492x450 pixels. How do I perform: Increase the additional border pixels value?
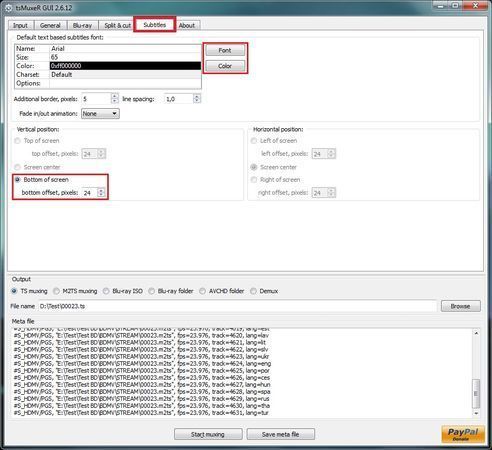(x=115, y=96)
